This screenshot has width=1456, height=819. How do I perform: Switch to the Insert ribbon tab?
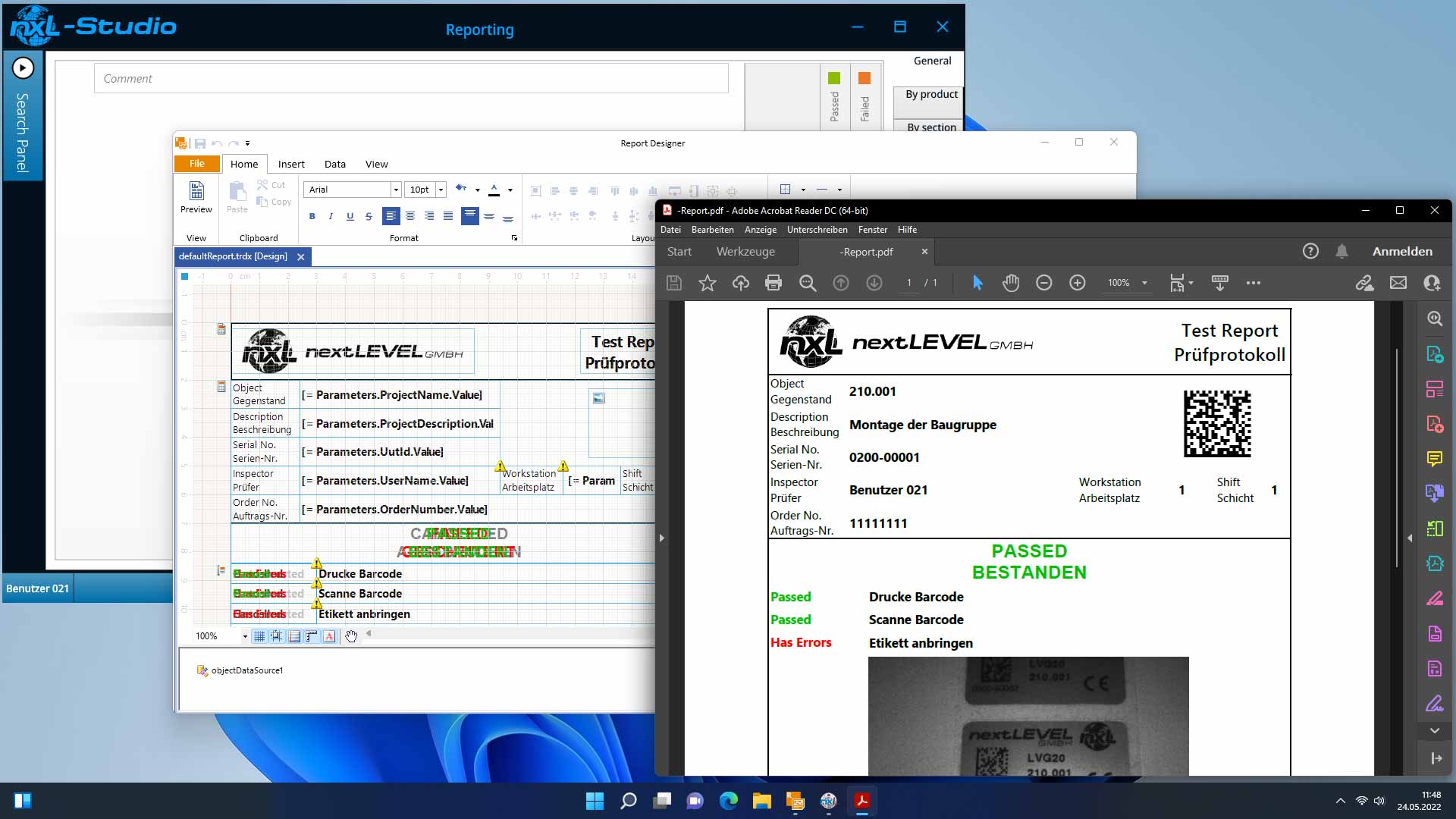click(291, 164)
